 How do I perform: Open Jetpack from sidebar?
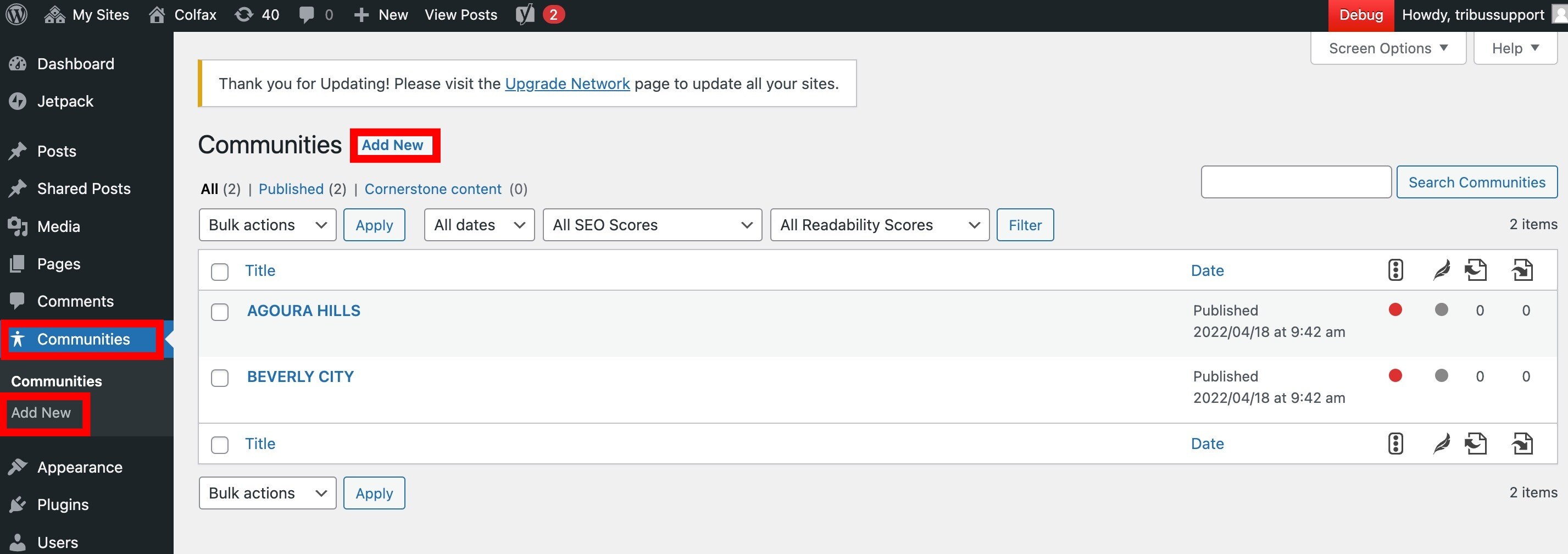point(65,101)
